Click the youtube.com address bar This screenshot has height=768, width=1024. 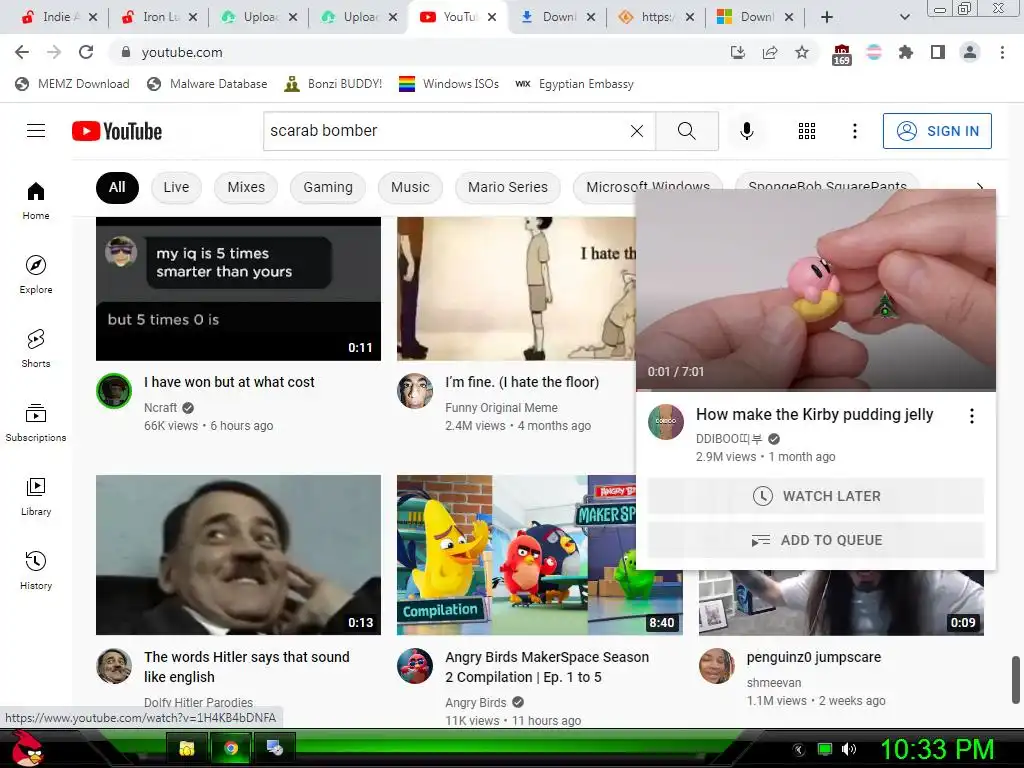click(x=418, y=52)
